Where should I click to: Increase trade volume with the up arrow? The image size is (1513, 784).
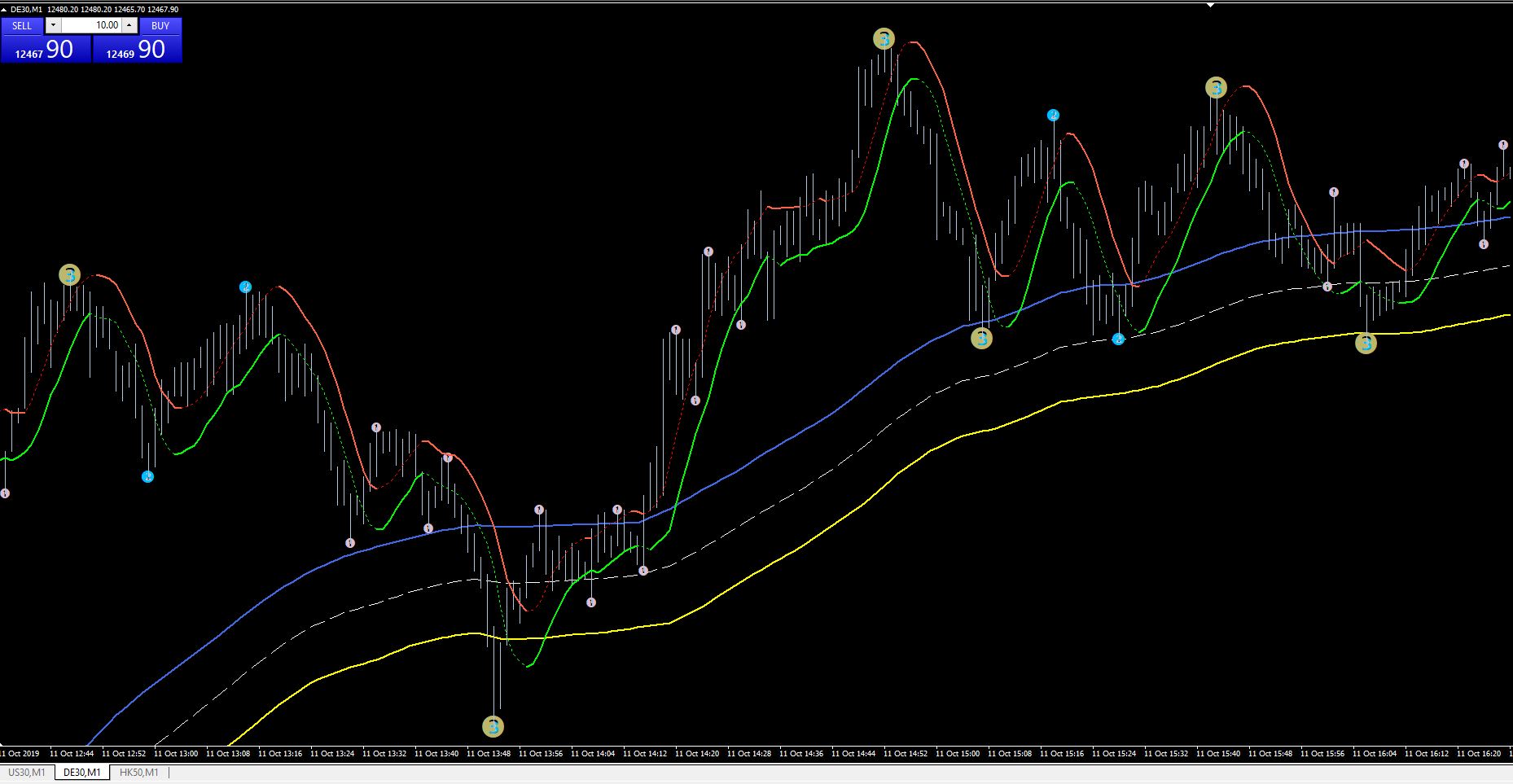(129, 25)
